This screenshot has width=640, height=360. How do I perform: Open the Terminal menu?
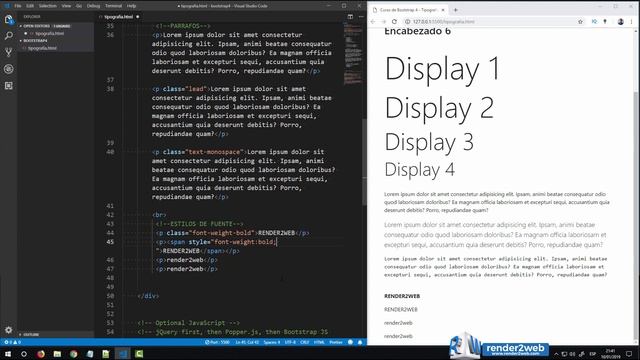coord(113,6)
